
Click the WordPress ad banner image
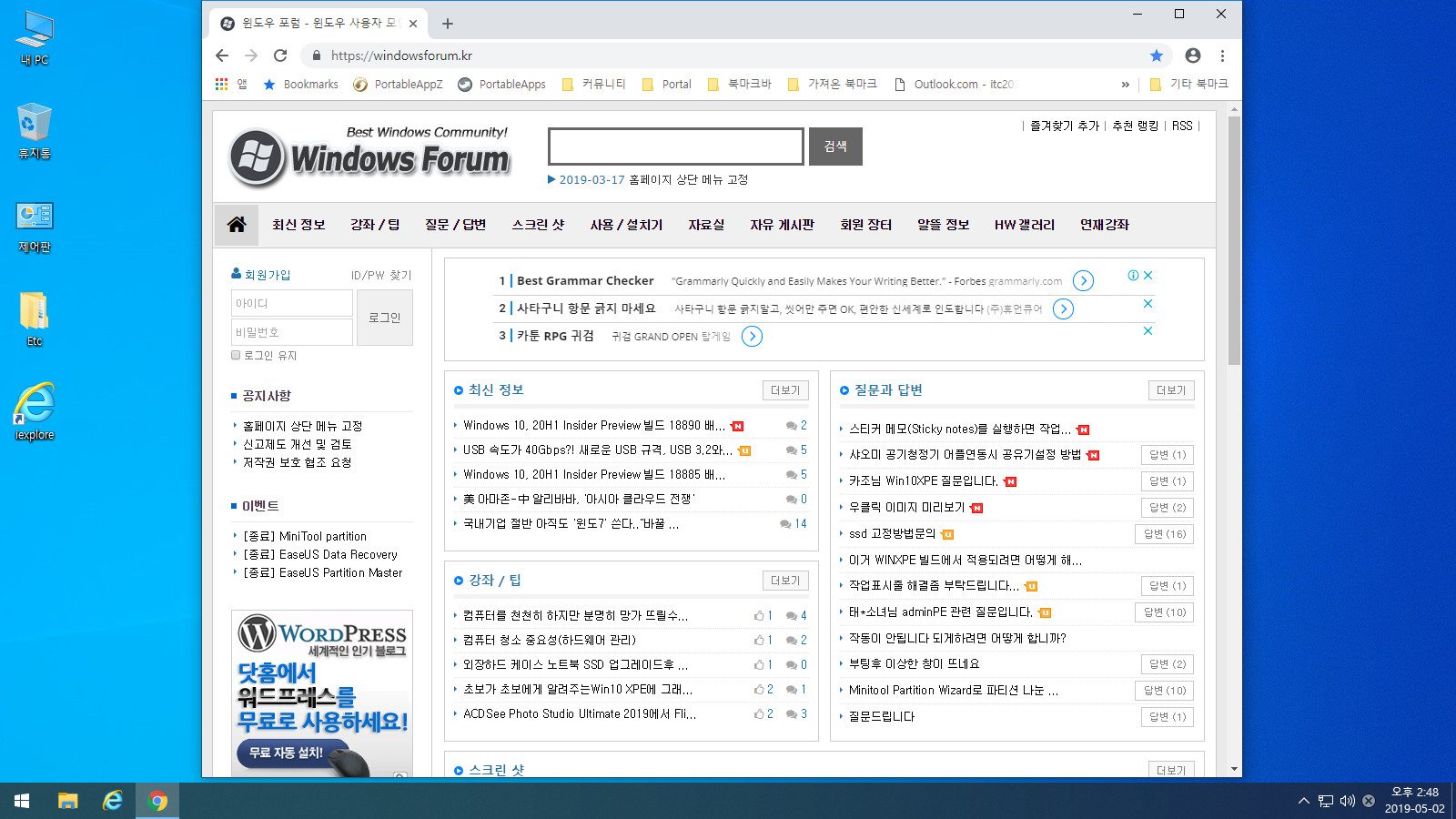coord(322,693)
